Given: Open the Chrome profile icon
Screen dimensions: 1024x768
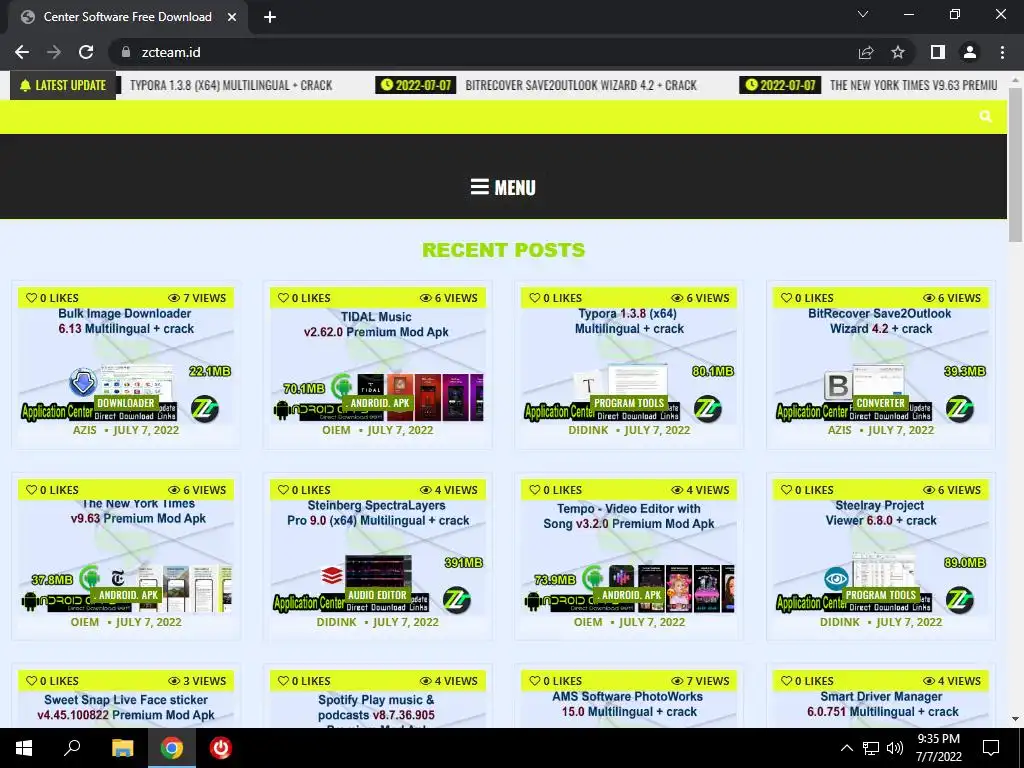Looking at the screenshot, I should 970,52.
